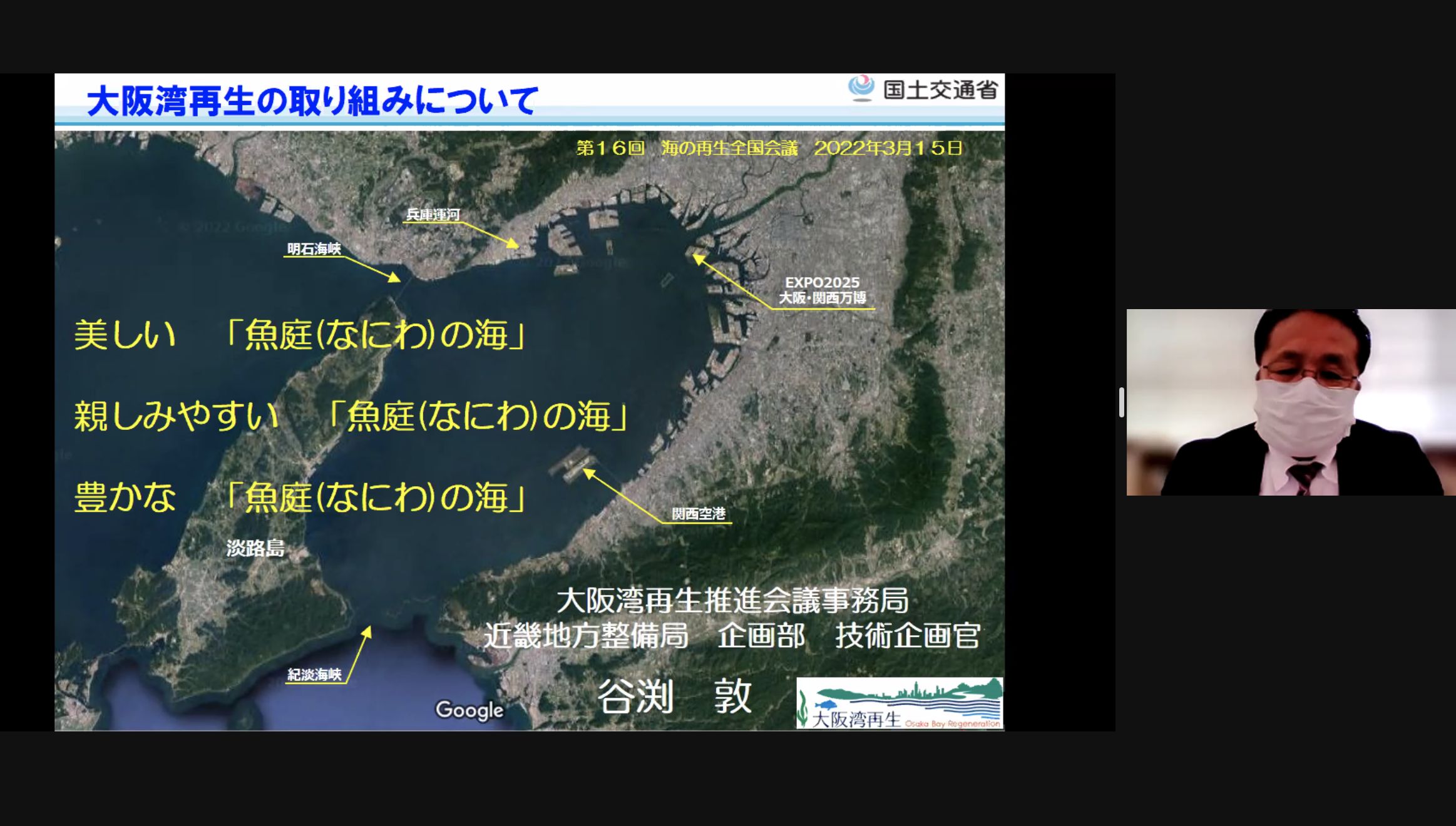Click the 関西空港 map label
The height and width of the screenshot is (826, 1456).
[x=698, y=514]
